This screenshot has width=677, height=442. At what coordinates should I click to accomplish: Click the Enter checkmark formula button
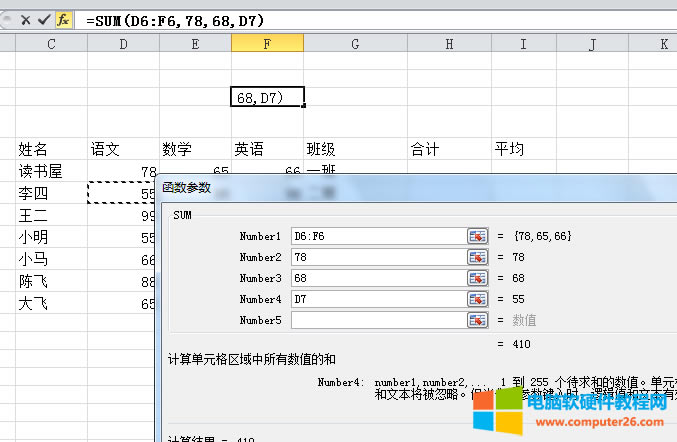44,19
